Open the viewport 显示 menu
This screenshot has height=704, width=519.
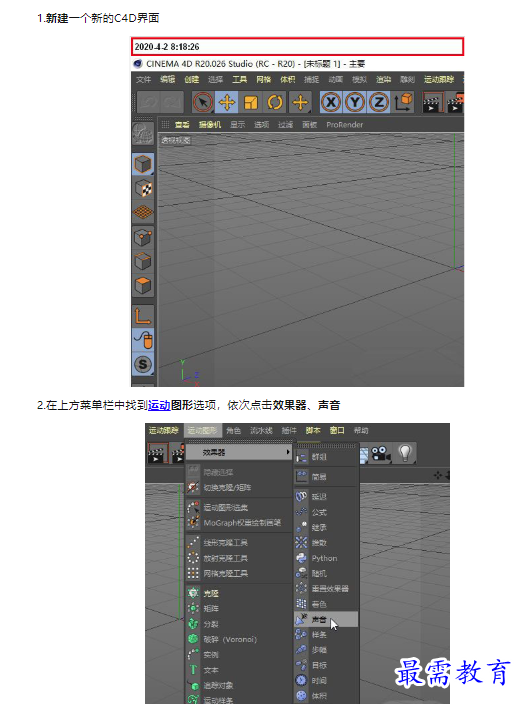tap(238, 124)
